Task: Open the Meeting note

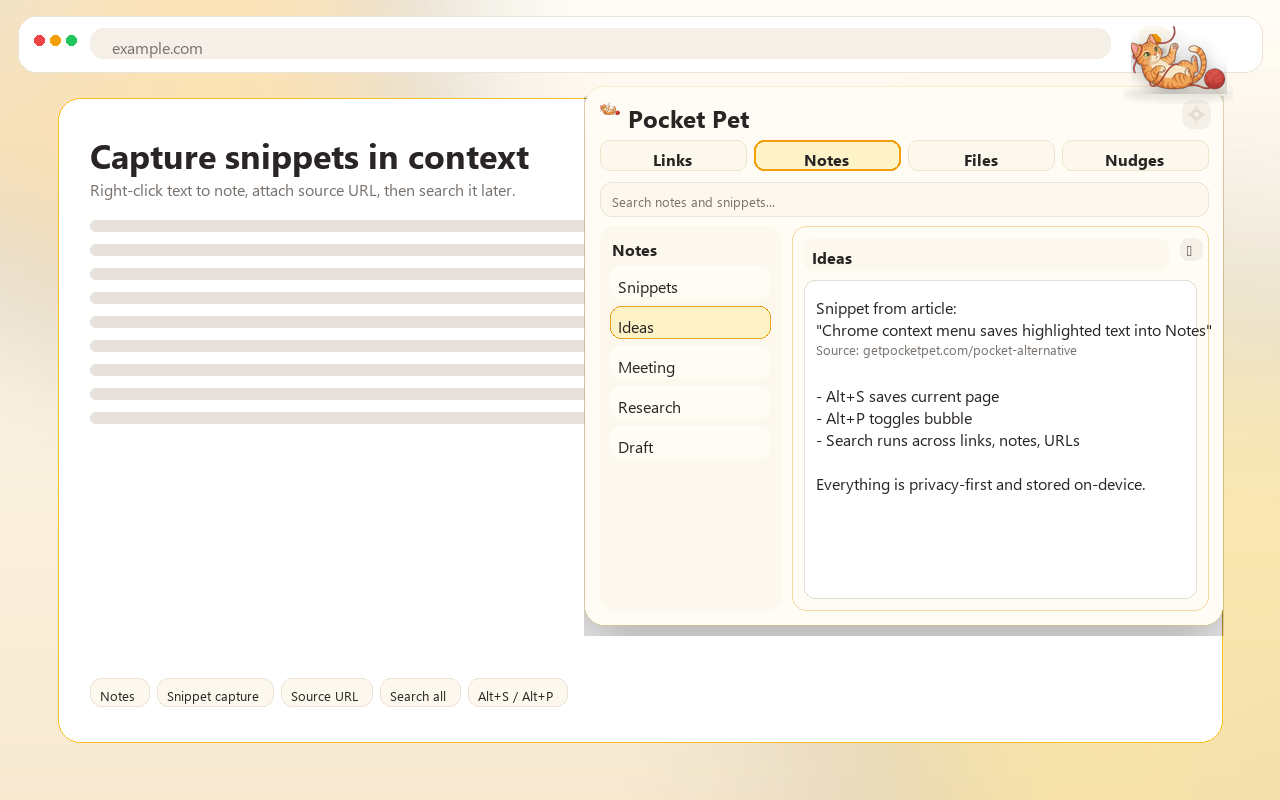Action: pos(690,363)
